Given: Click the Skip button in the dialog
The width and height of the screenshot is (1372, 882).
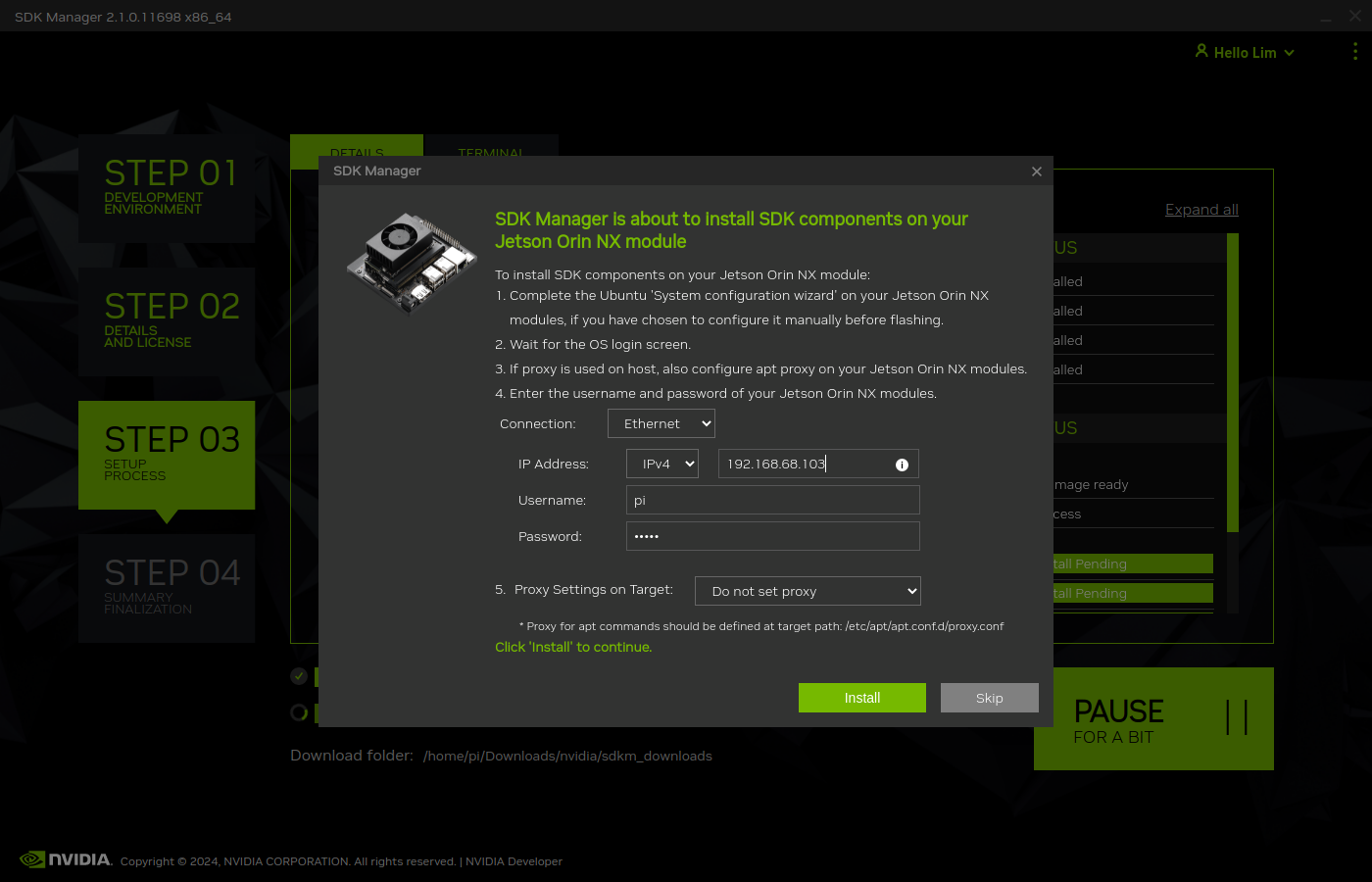Looking at the screenshot, I should 989,698.
